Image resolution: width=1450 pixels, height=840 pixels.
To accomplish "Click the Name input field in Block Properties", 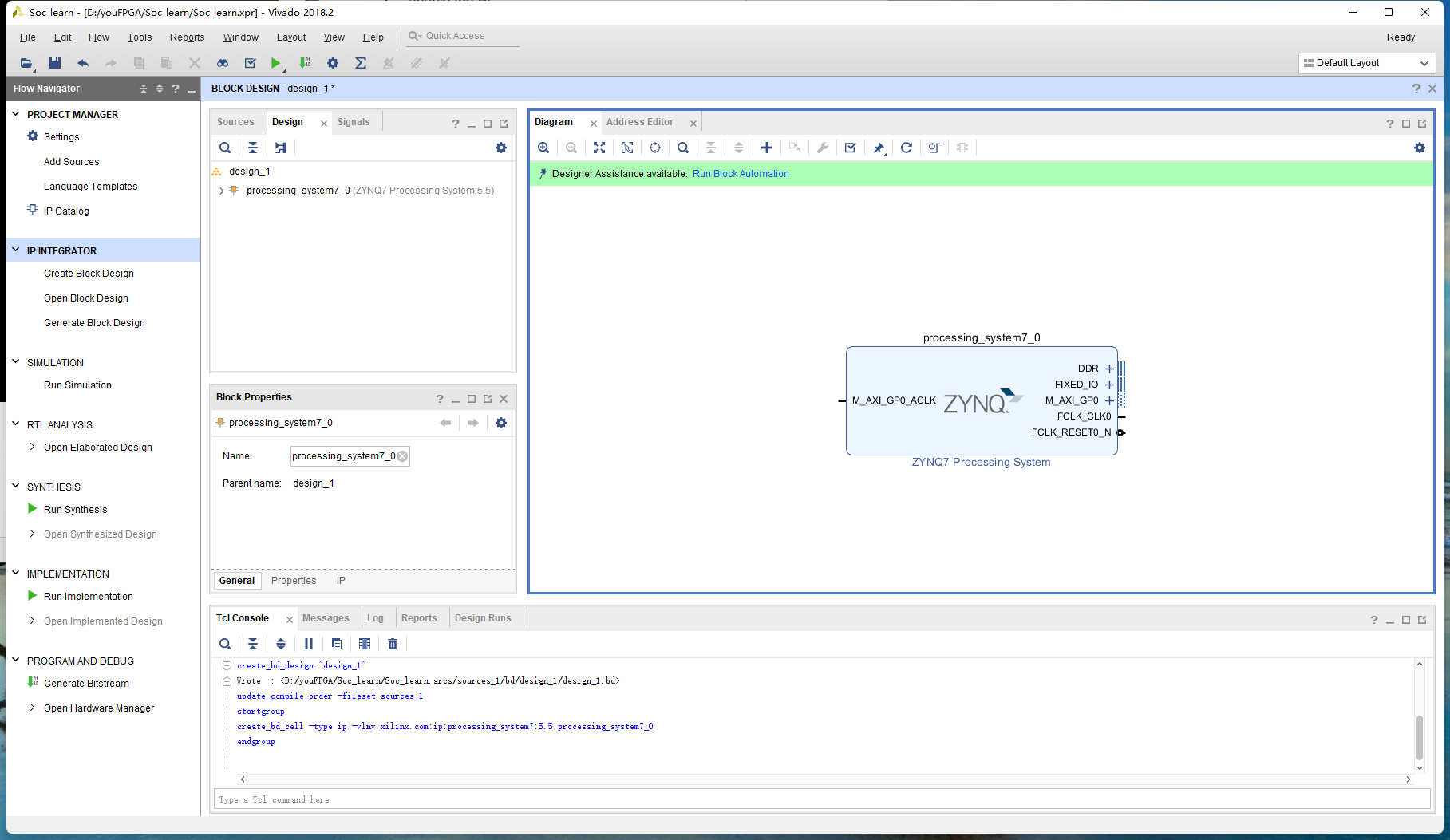I will [350, 456].
